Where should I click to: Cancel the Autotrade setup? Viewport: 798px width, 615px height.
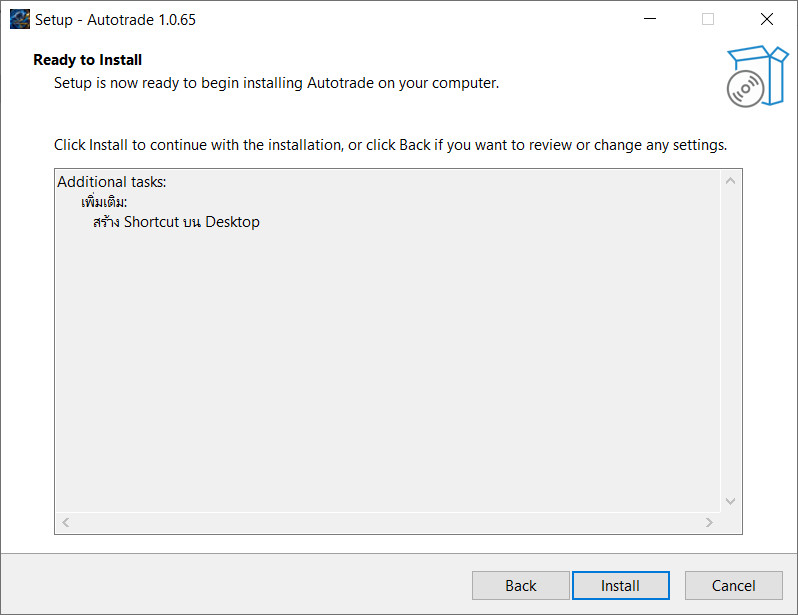(x=733, y=585)
